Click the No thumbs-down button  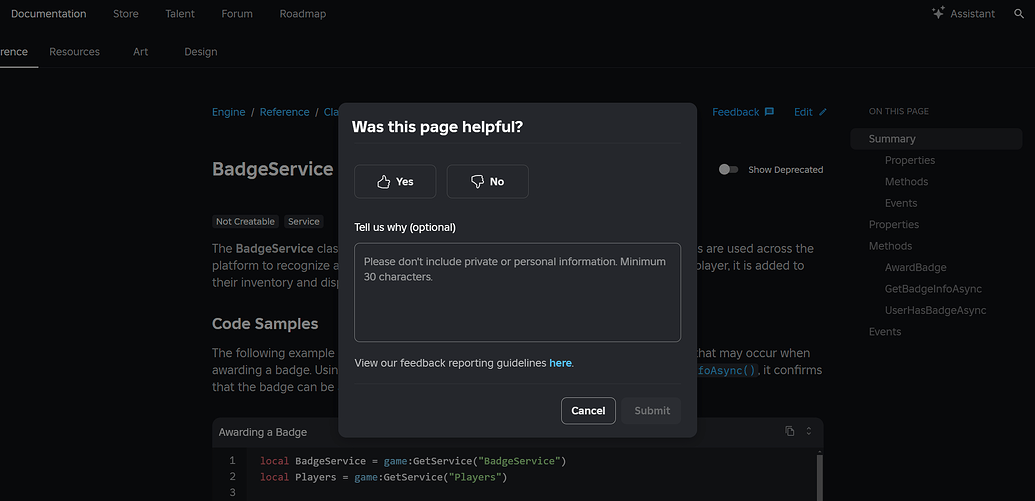487,182
